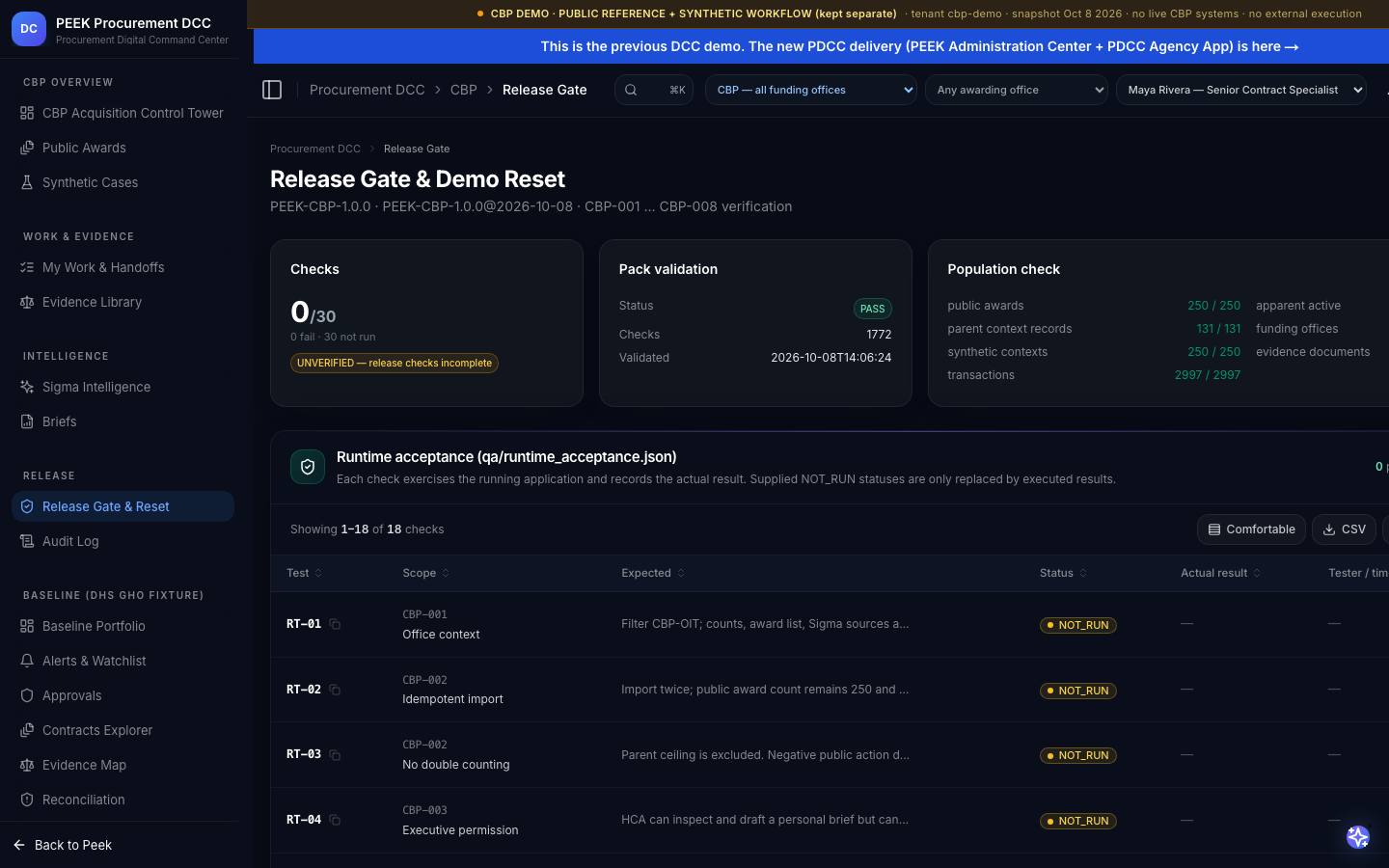
Task: Click Back to Peek
Action: tap(64, 845)
